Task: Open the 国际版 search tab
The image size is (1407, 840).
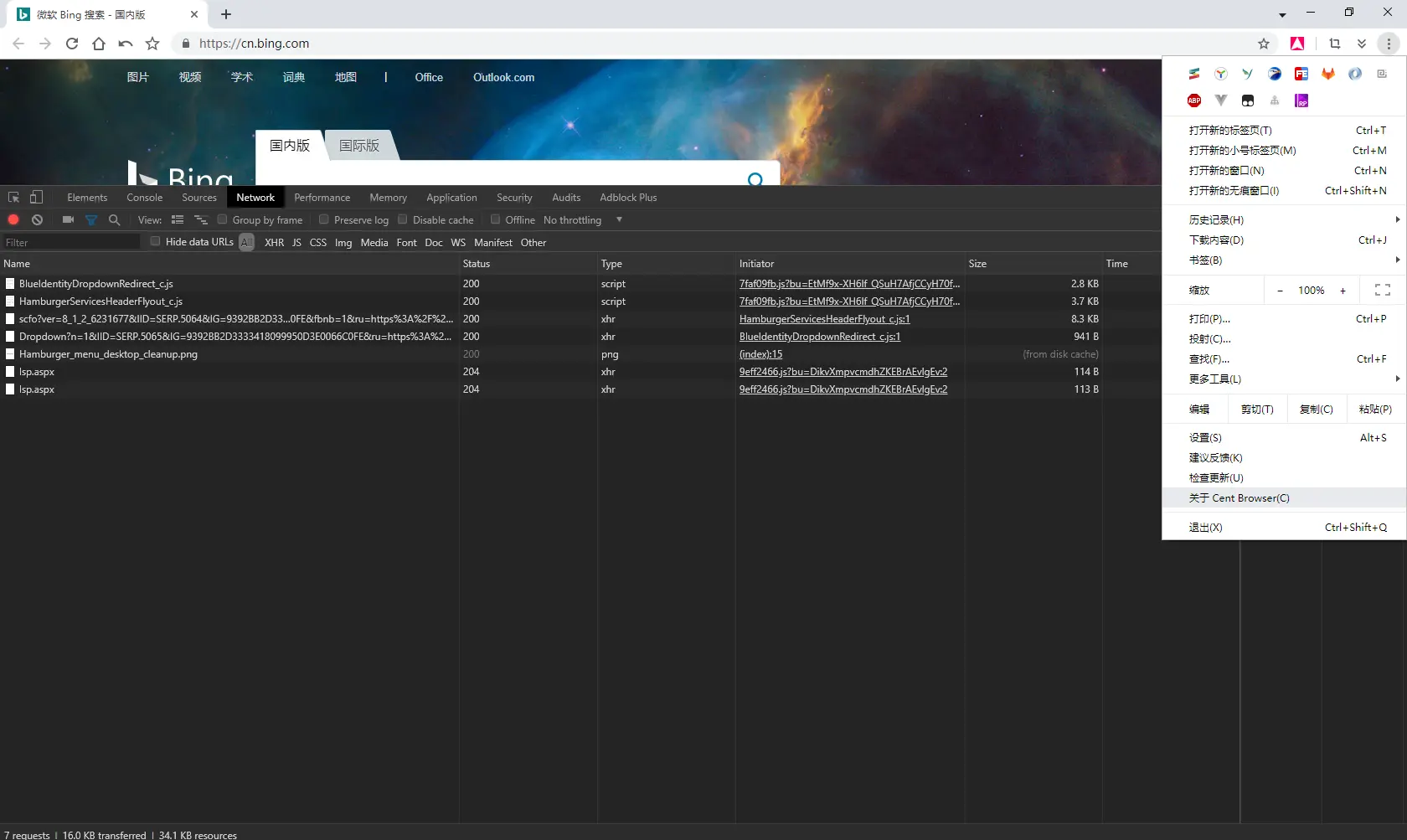Action: 359,145
